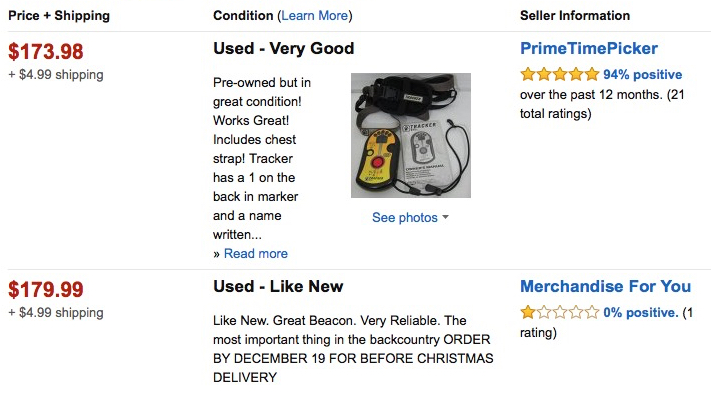The width and height of the screenshot is (711, 403).
Task: Visit the Merchandise For You seller page
Action: 605,286
